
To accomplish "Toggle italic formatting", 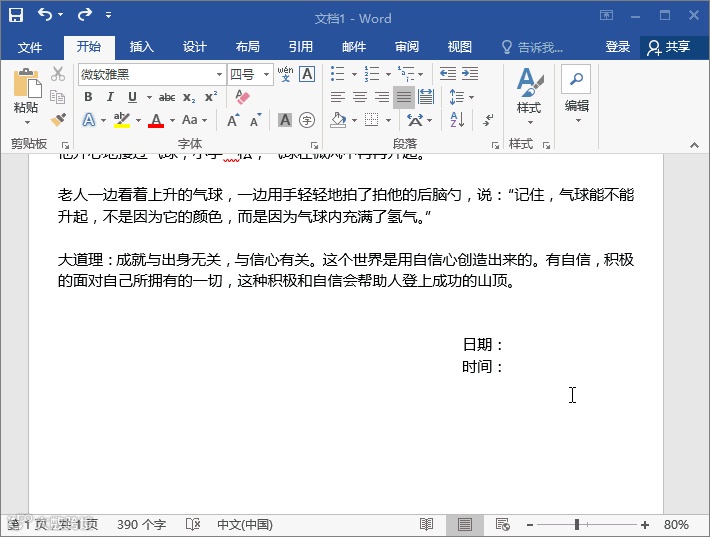I will pos(110,97).
